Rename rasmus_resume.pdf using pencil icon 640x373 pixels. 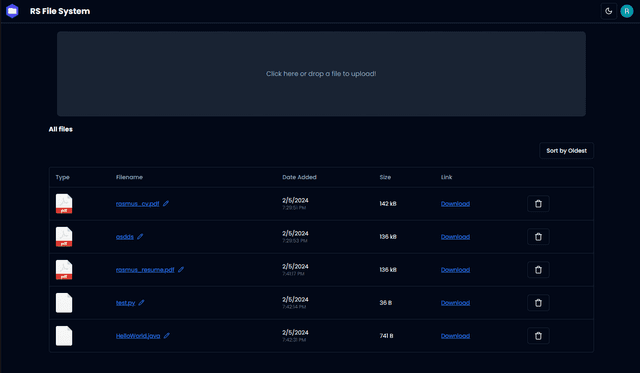(181, 269)
